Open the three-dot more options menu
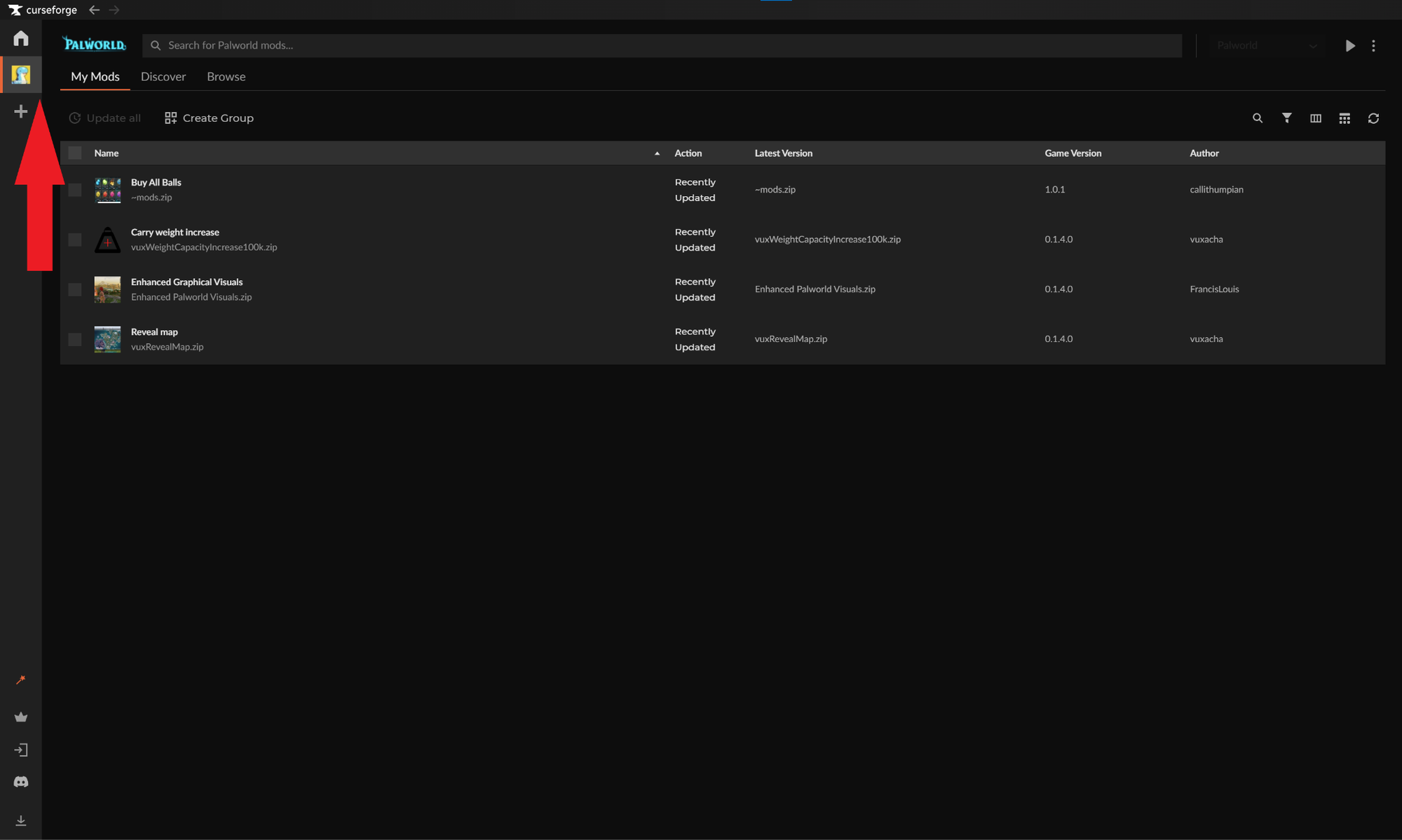1402x840 pixels. point(1373,46)
